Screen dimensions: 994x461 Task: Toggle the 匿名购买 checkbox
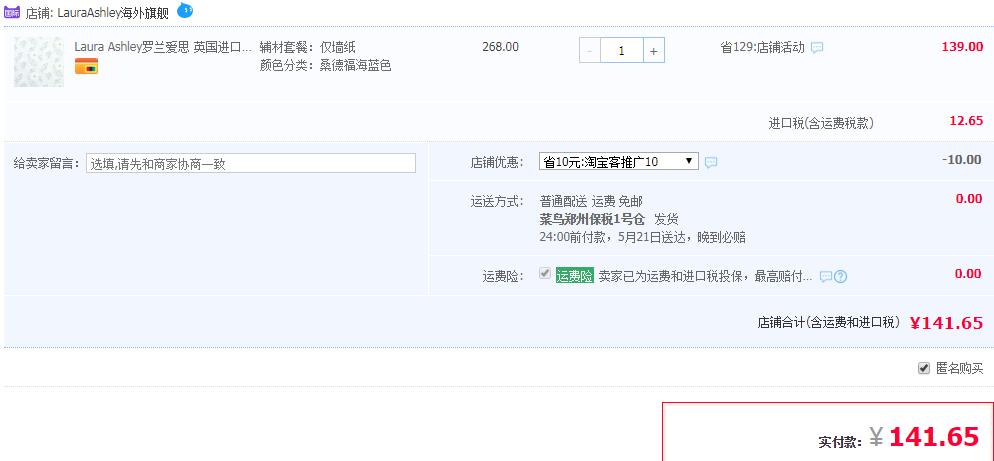(x=924, y=368)
